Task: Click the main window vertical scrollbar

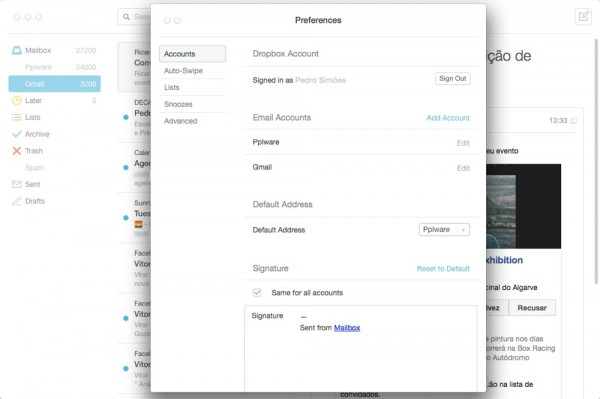Action: tap(596, 161)
